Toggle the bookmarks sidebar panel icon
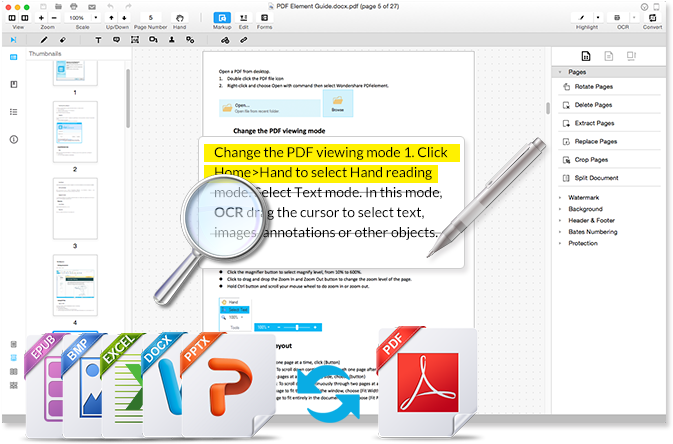The image size is (673, 444). (14, 84)
